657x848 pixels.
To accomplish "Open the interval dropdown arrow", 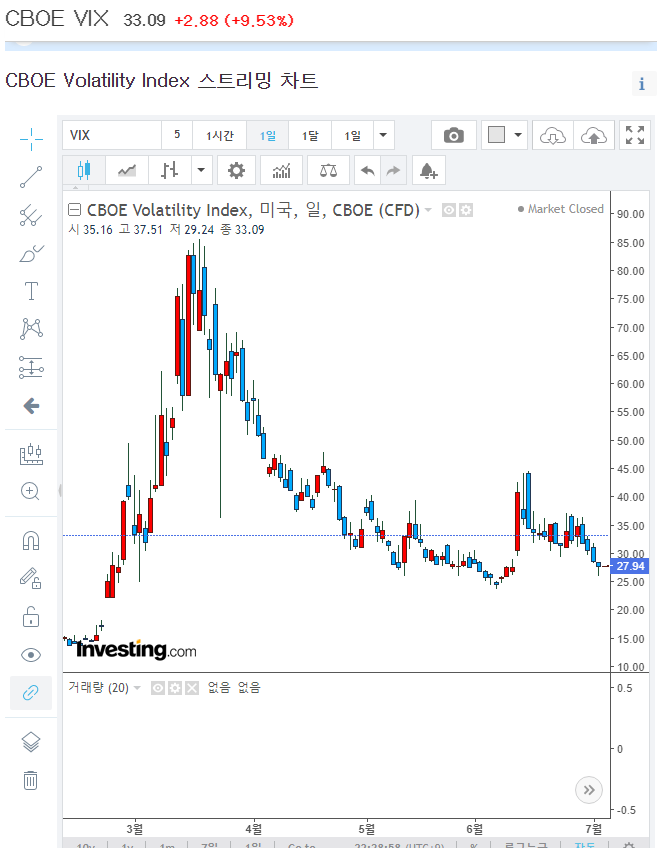I will [x=383, y=135].
